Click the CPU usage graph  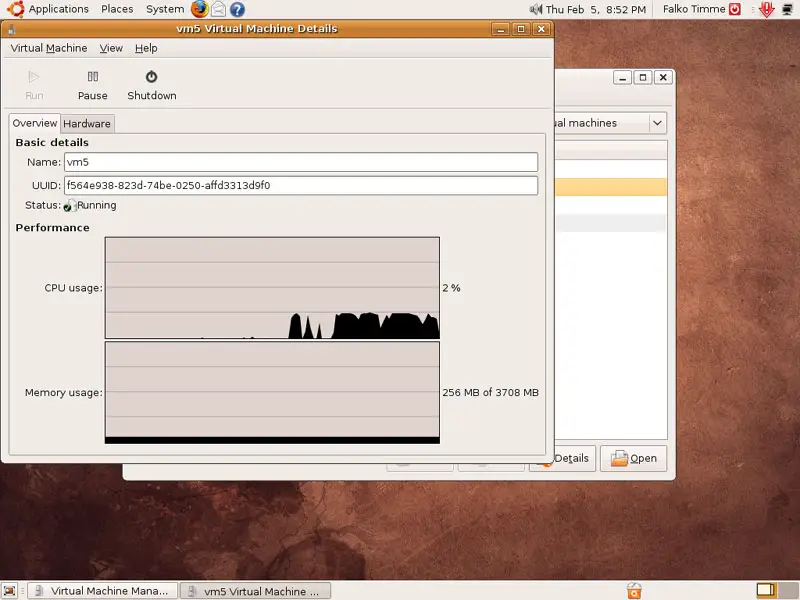(x=272, y=288)
